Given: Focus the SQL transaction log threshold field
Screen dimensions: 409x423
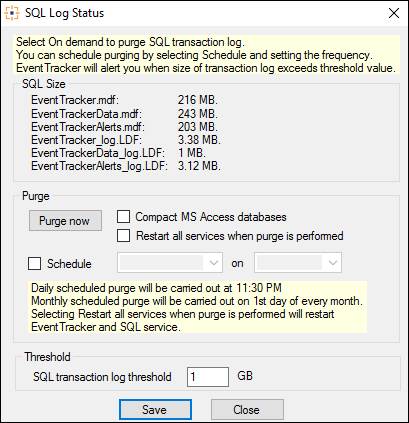Looking at the screenshot, I should [x=208, y=377].
